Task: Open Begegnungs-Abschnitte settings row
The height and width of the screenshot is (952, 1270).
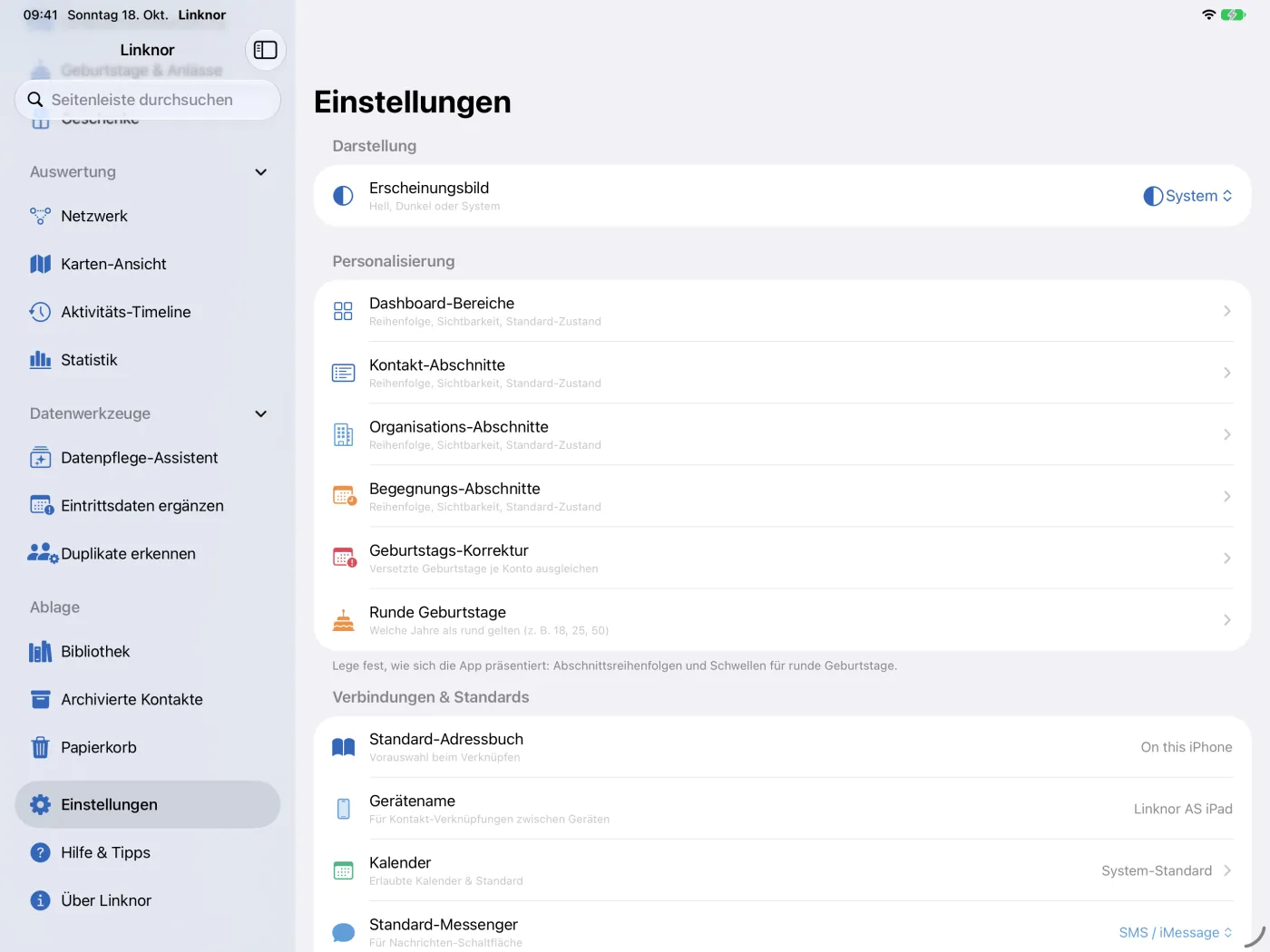Action: [x=782, y=496]
